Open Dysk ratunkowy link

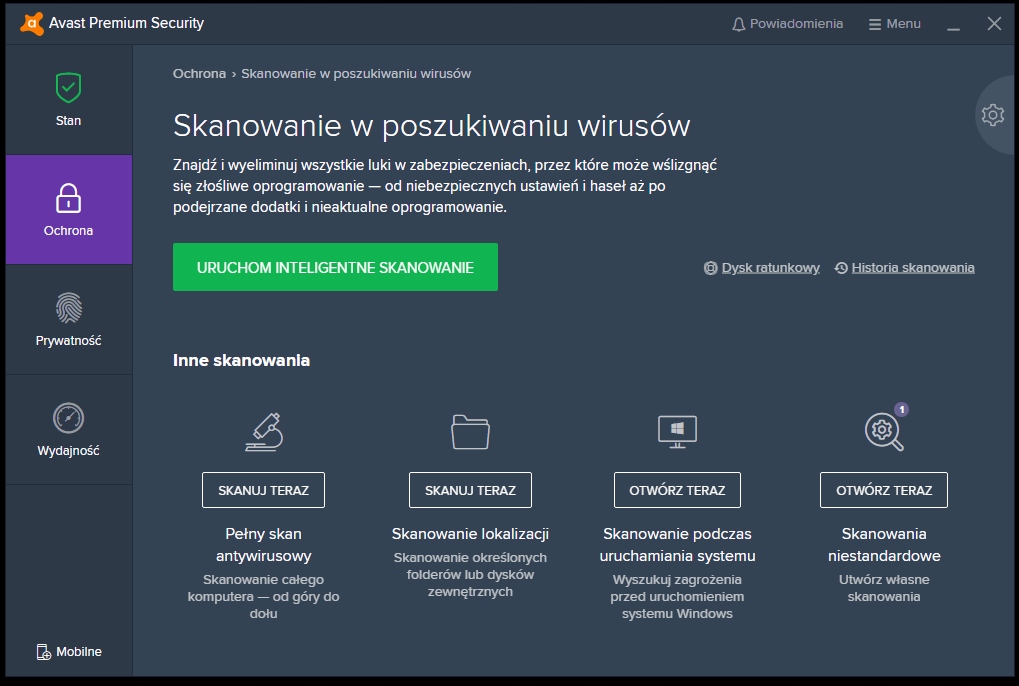762,268
